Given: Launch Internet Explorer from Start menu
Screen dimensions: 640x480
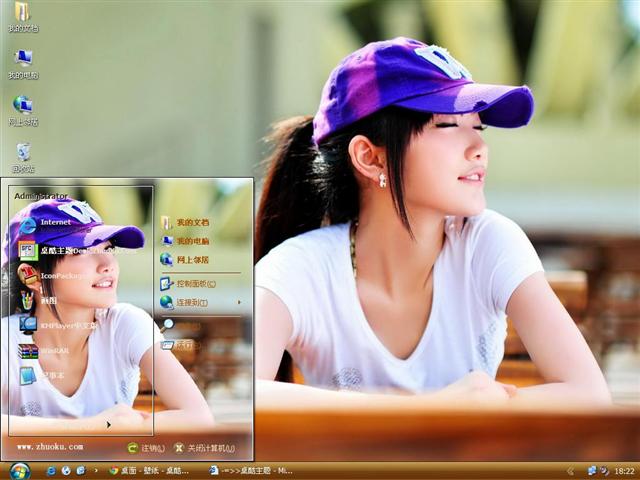Looking at the screenshot, I should (x=45, y=225).
